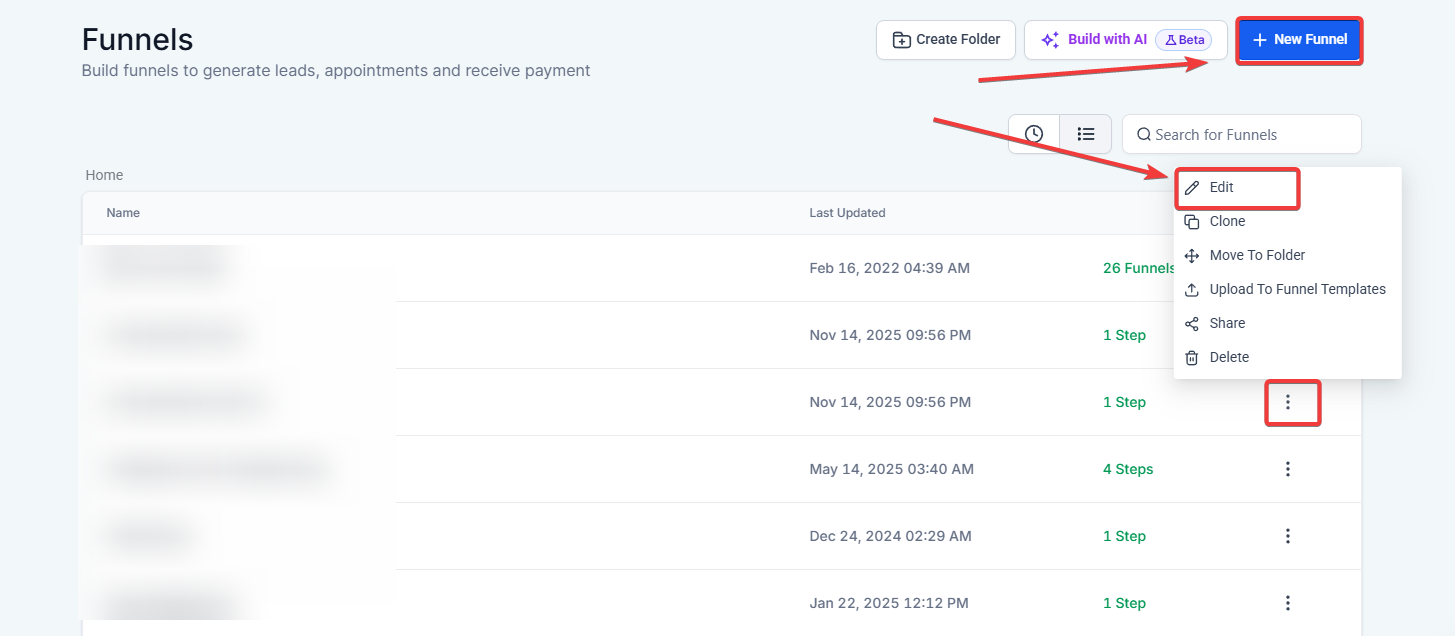Choose Upload To Funnel Templates option
1455x636 pixels.
click(1297, 290)
